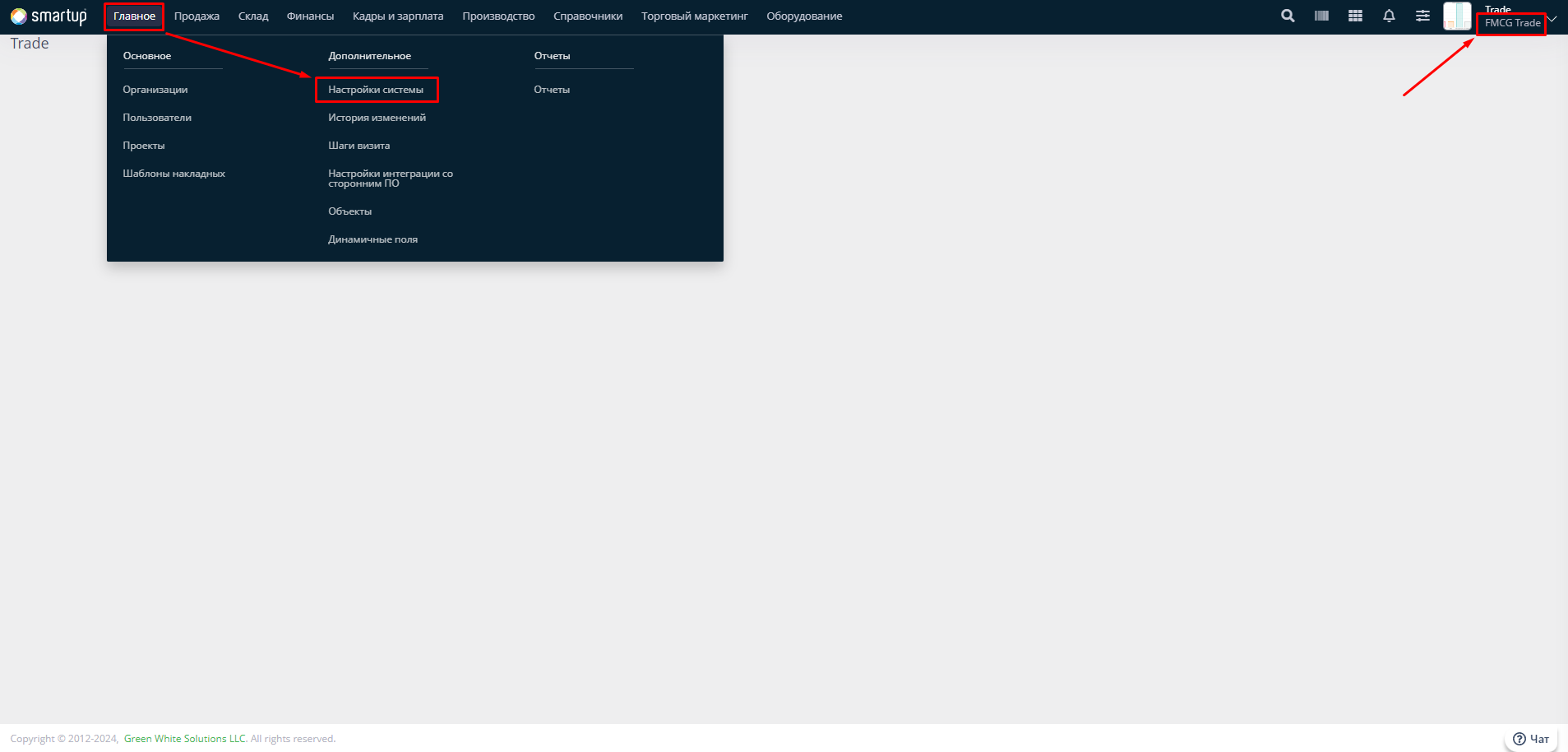Screen dimensions: 1568x752
Task: Open Настройки интеграции со сторонним ПО
Action: [391, 179]
